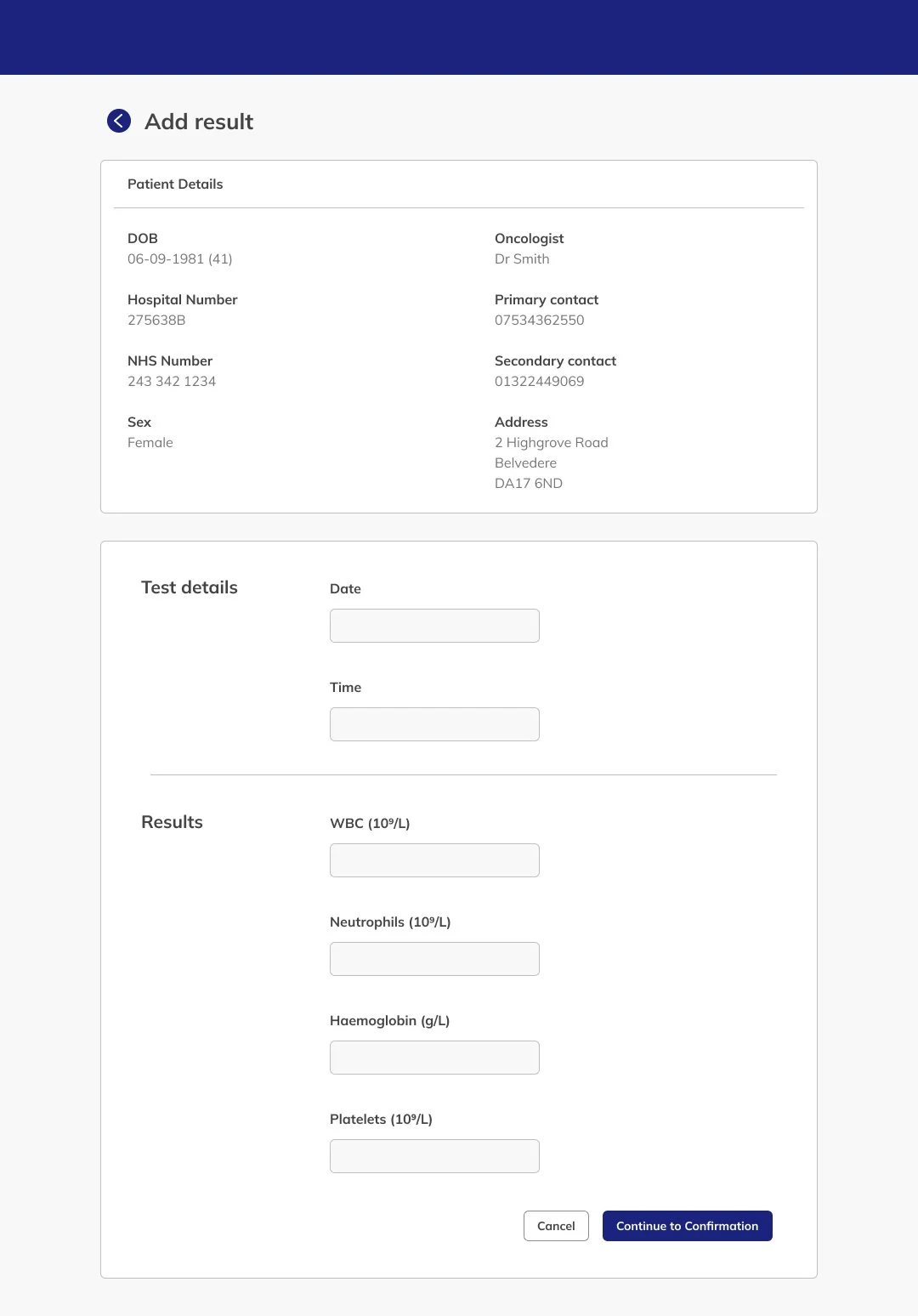
Task: Focus the Time input field
Action: (x=434, y=724)
